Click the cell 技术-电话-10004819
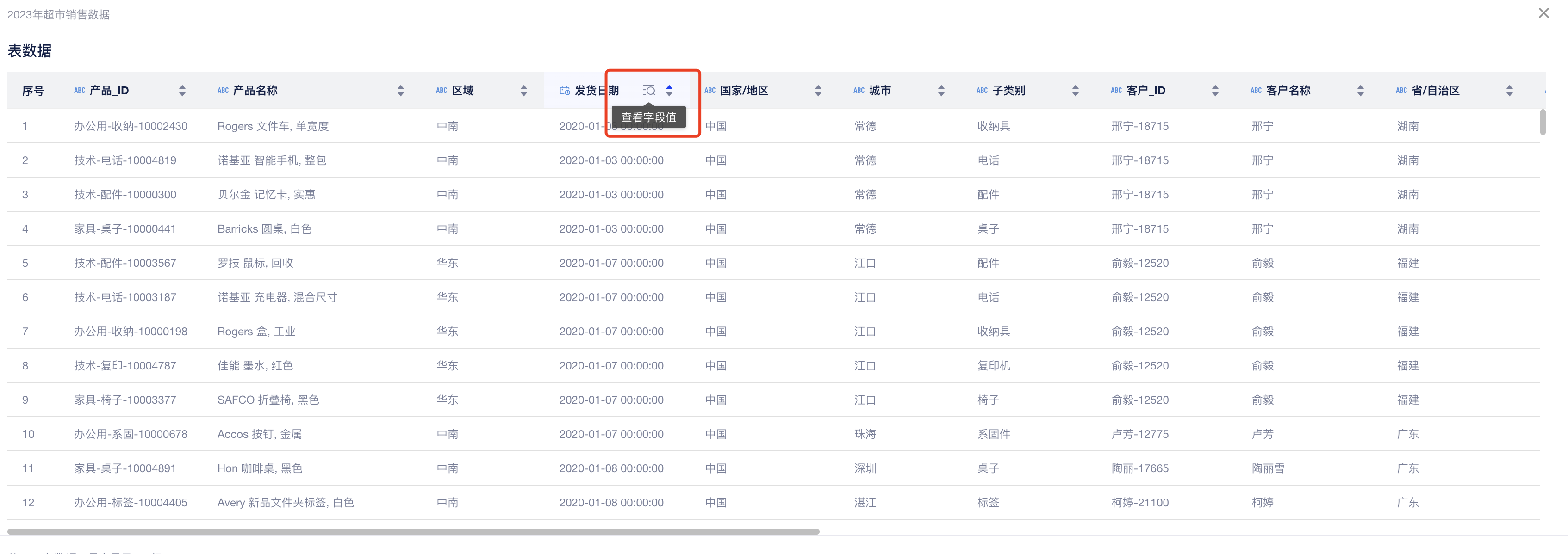Image resolution: width=1568 pixels, height=554 pixels. click(125, 160)
